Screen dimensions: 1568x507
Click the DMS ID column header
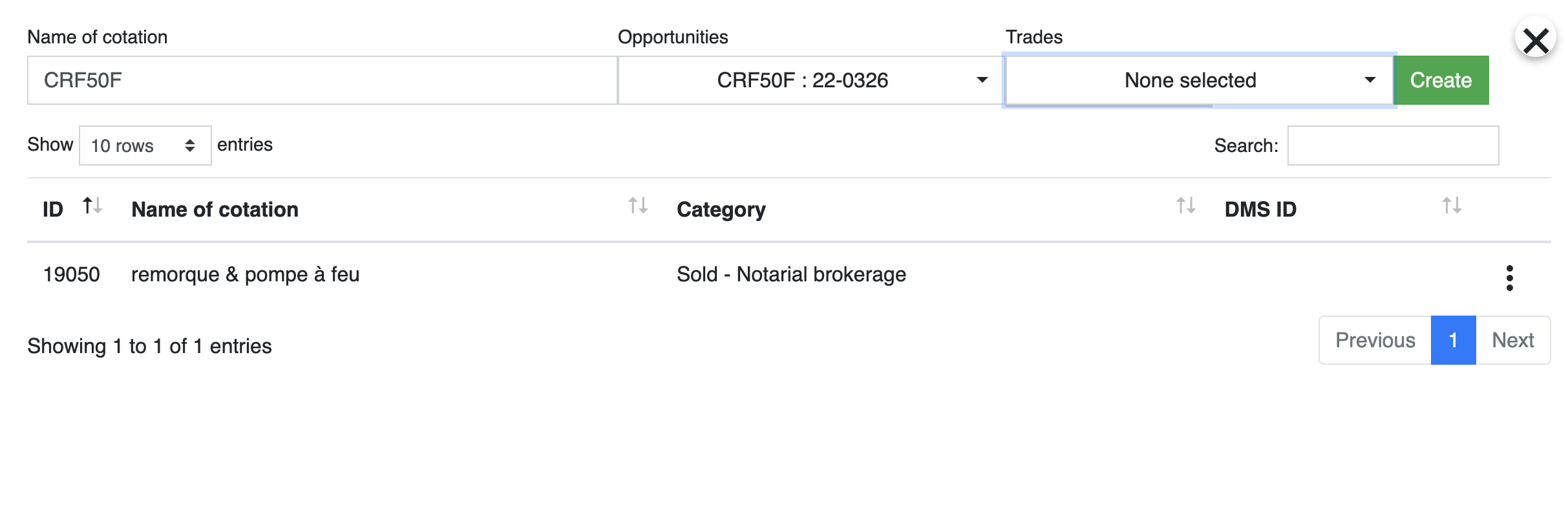point(1260,210)
